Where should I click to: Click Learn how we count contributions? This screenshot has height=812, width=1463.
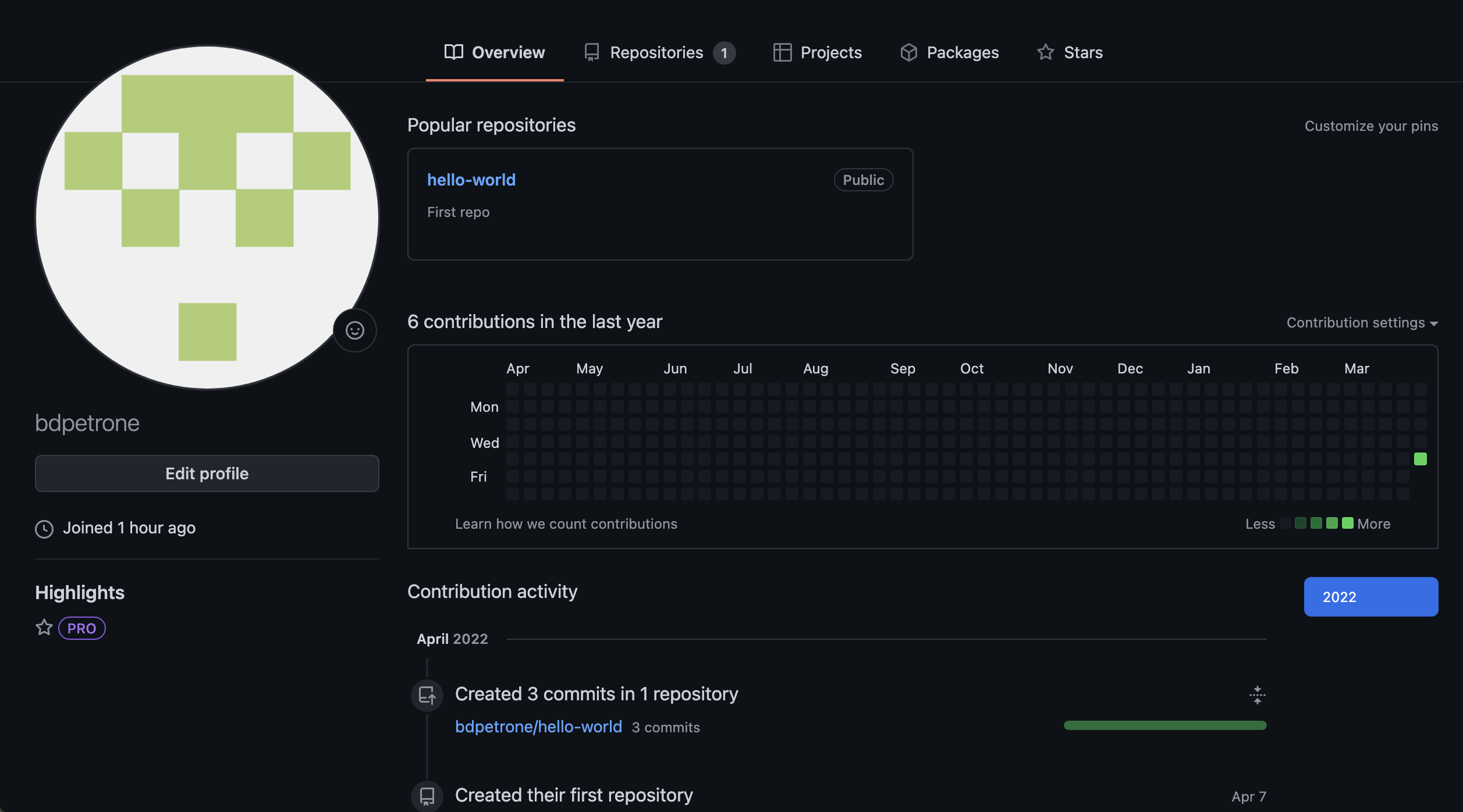(x=565, y=523)
